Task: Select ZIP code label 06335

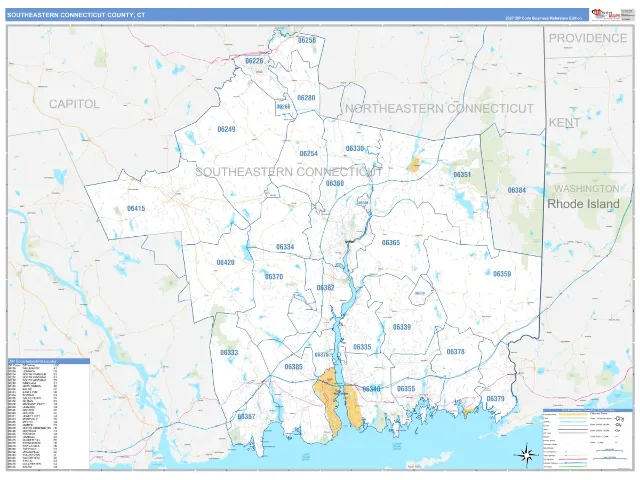Action: pyautogui.click(x=362, y=347)
